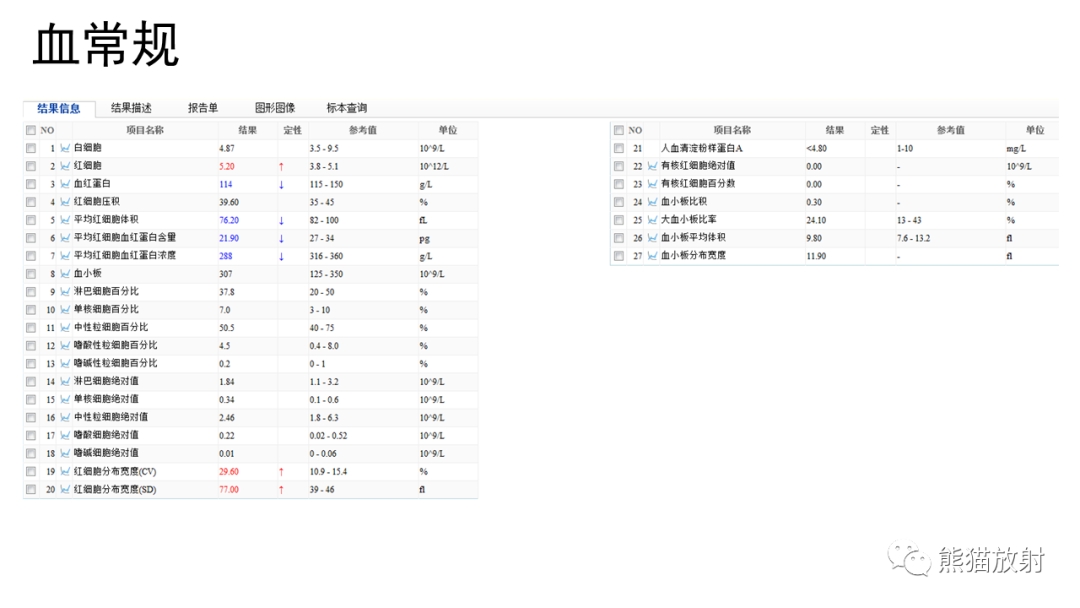Click the blue result value 114
The width and height of the screenshot is (1080, 608).
[225, 185]
